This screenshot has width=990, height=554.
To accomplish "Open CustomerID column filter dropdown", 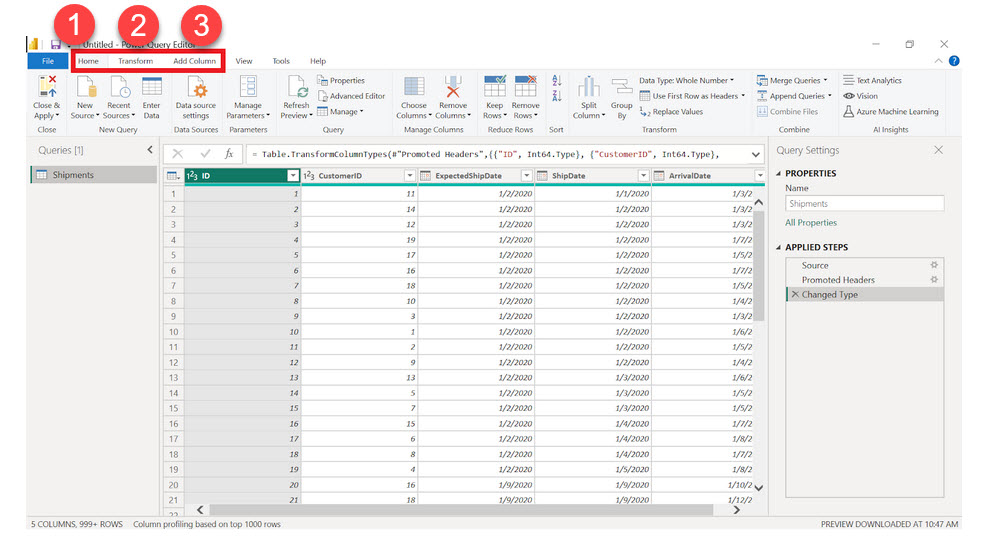I will pyautogui.click(x=409, y=176).
